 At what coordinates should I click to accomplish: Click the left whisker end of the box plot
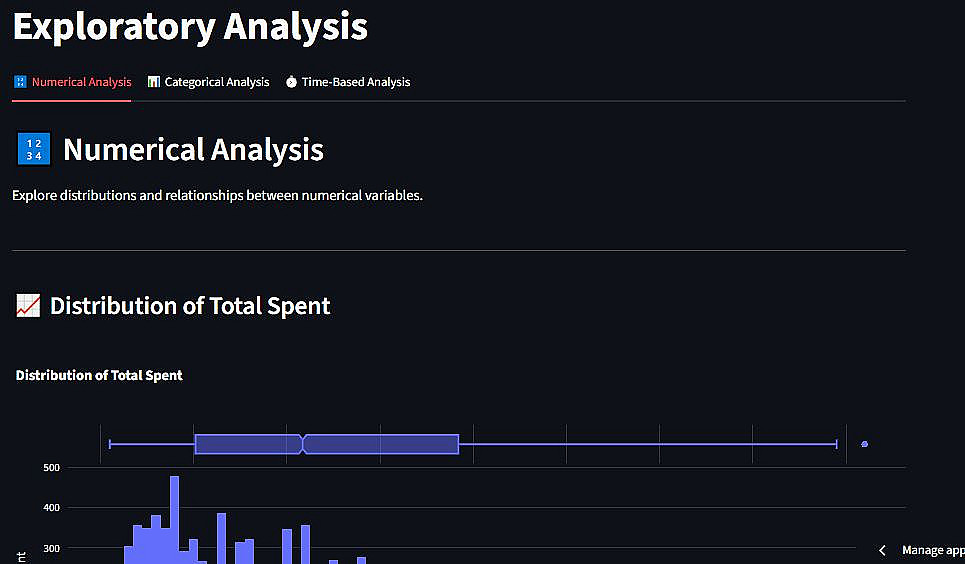tap(109, 444)
